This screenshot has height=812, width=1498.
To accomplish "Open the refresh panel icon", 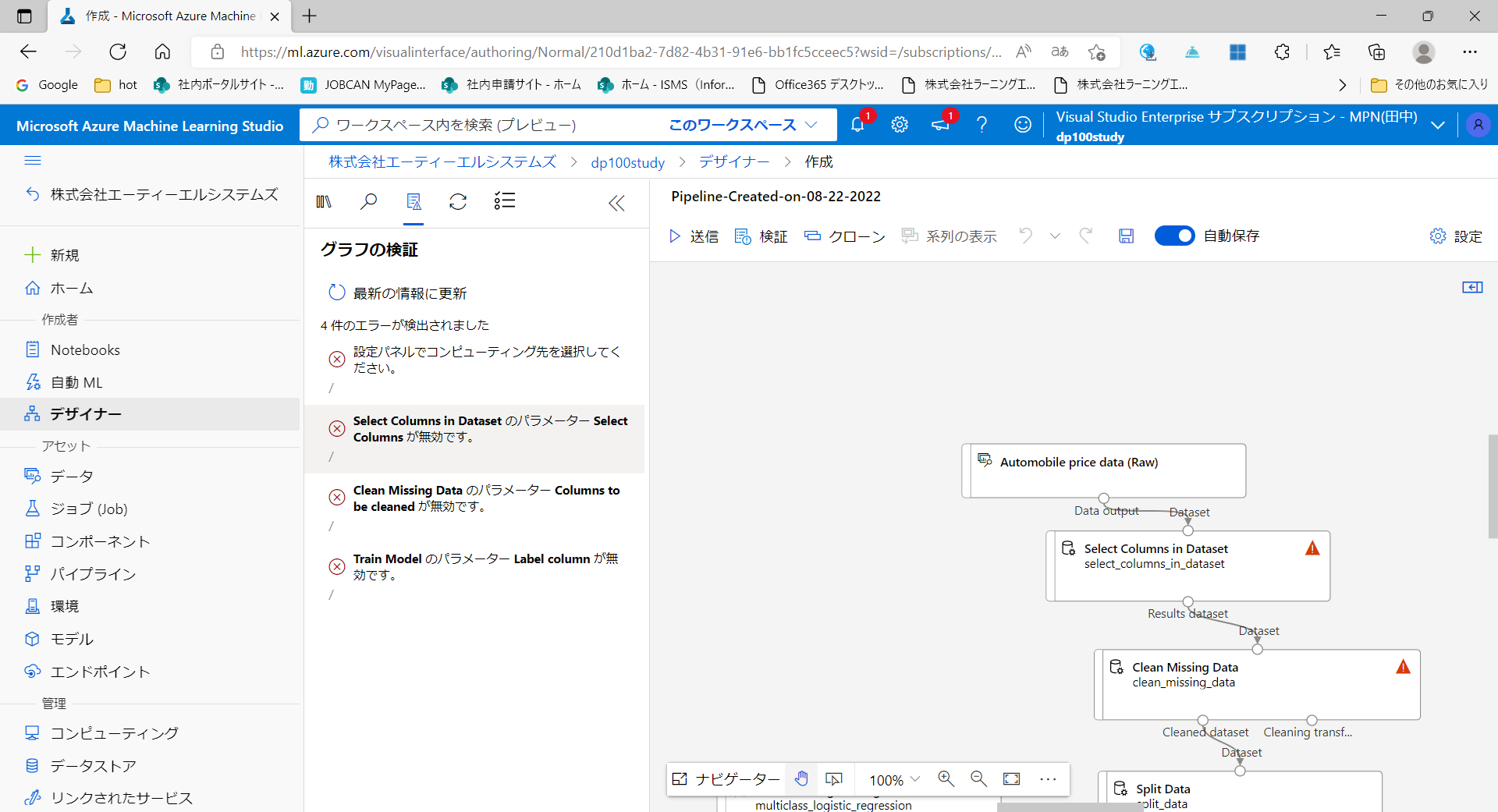I will point(458,202).
